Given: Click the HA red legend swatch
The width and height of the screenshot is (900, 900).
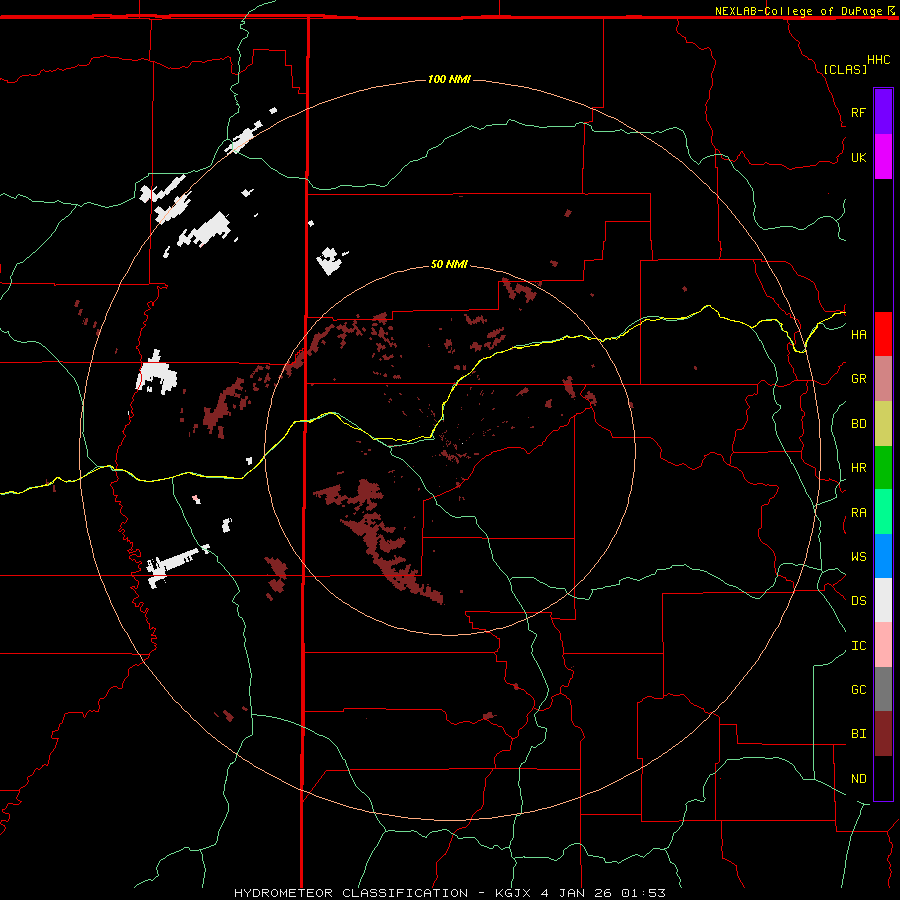Looking at the screenshot, I should pyautogui.click(x=883, y=334).
